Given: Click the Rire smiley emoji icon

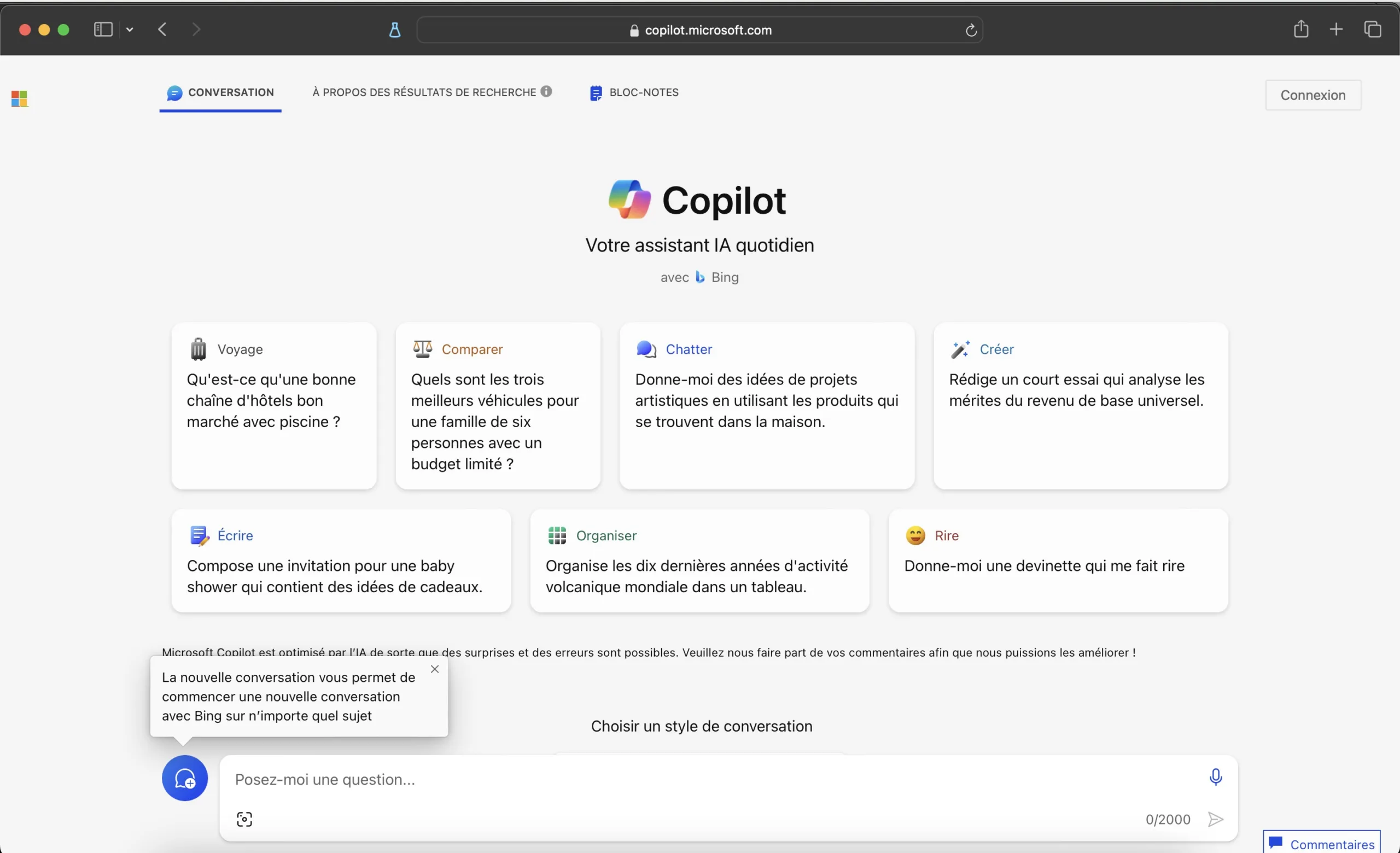Looking at the screenshot, I should tap(915, 535).
